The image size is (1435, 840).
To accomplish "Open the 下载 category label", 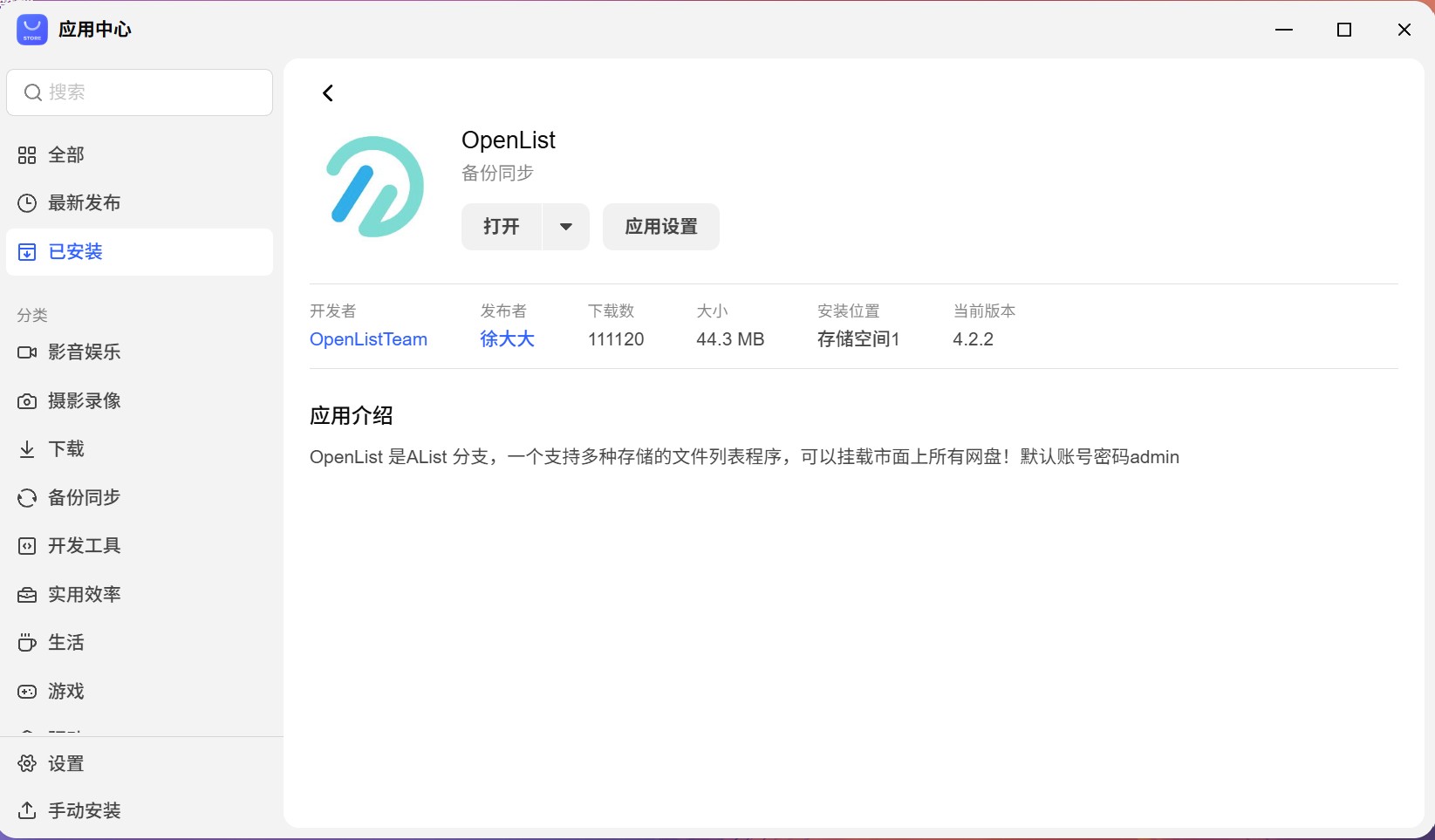I will tap(66, 449).
